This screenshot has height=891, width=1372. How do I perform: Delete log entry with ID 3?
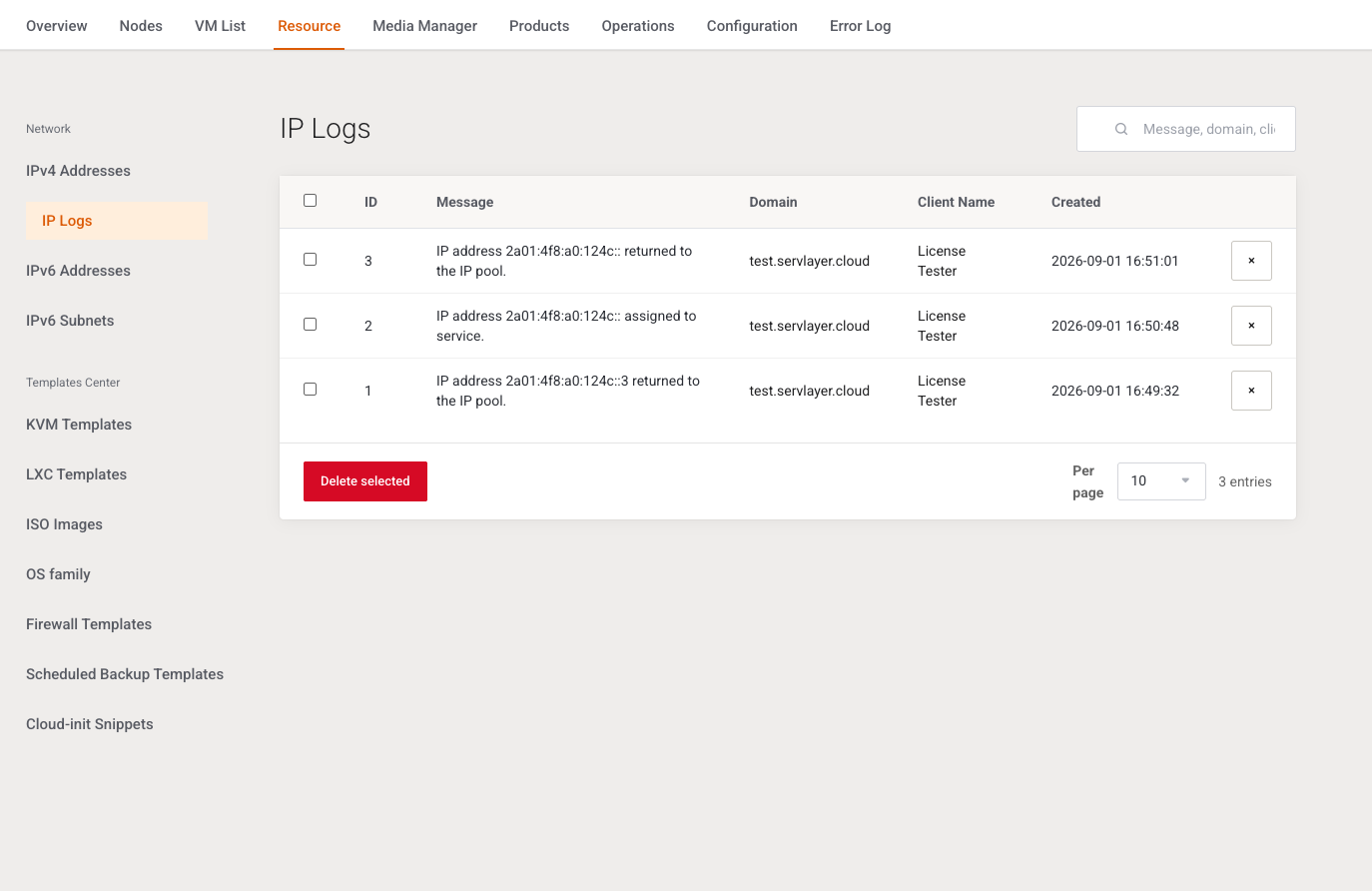(x=1251, y=261)
